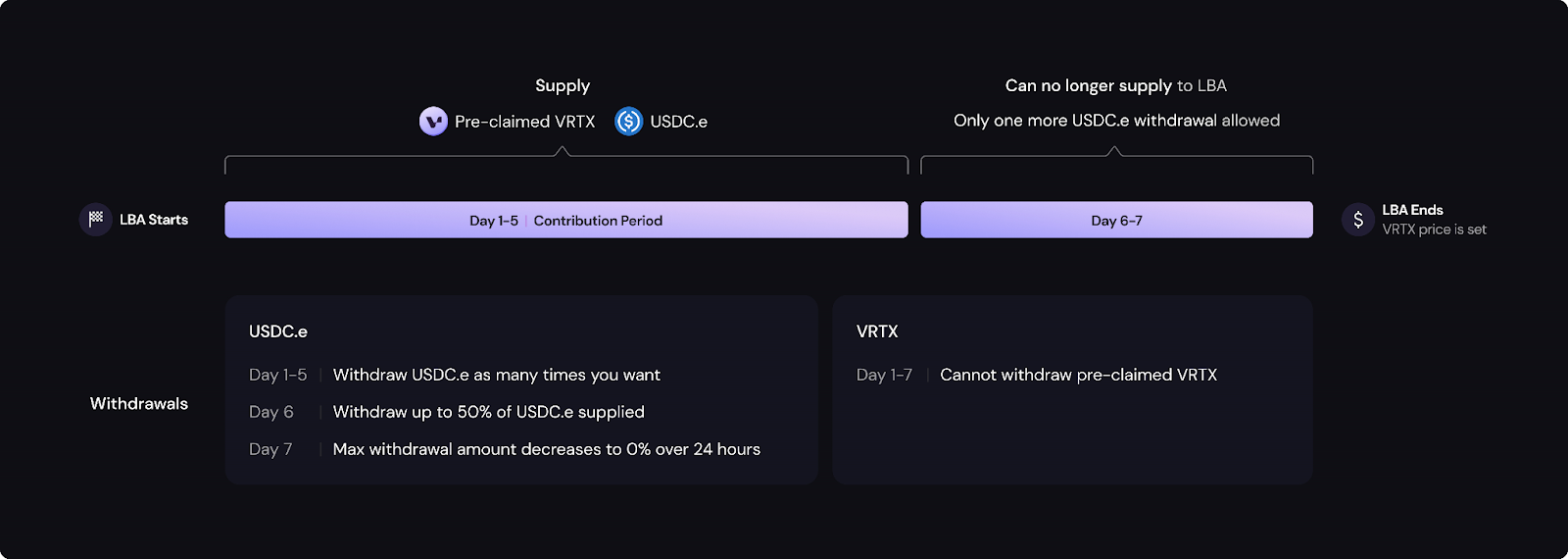Click the Withdrawals section label
1568x559 pixels.
point(139,403)
